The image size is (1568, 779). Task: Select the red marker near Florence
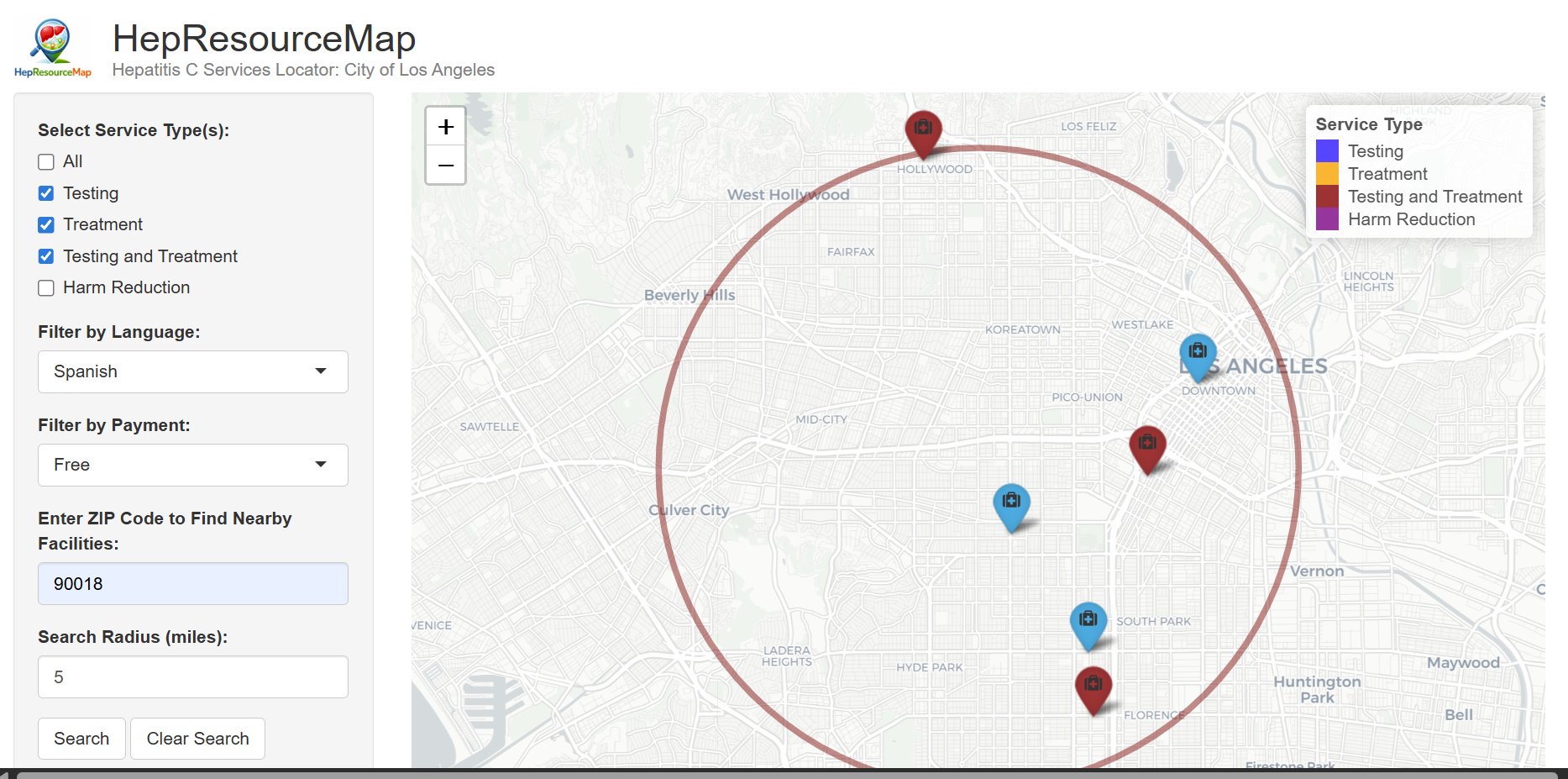[1093, 687]
